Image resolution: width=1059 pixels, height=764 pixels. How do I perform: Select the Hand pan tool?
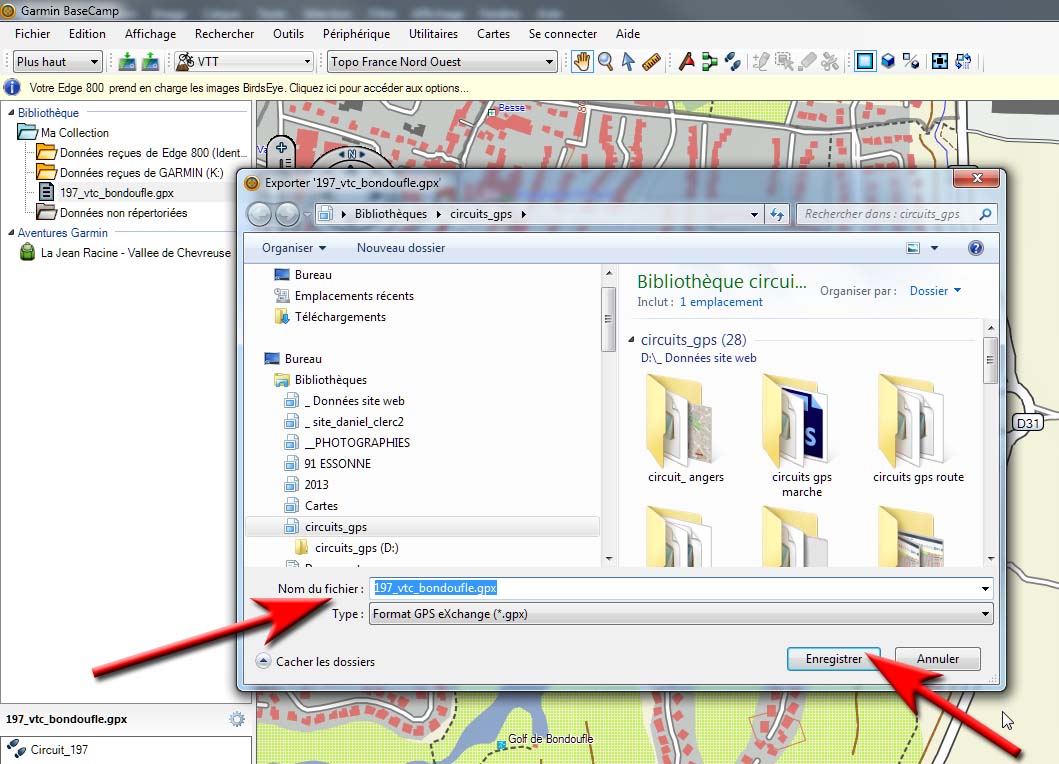pyautogui.click(x=582, y=61)
